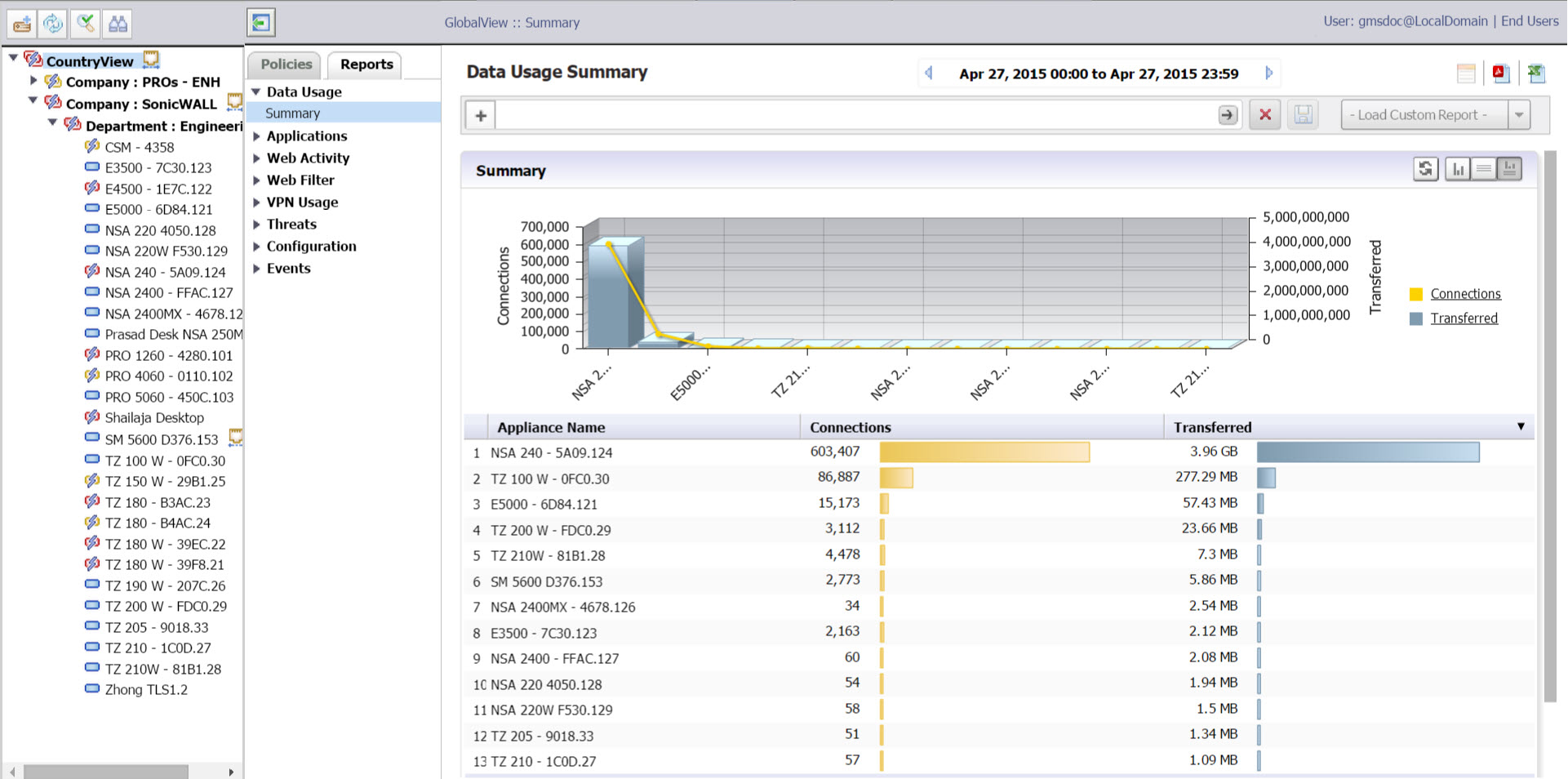
Task: Click the network icon beside Company : SonicWALL
Action: 235,102
